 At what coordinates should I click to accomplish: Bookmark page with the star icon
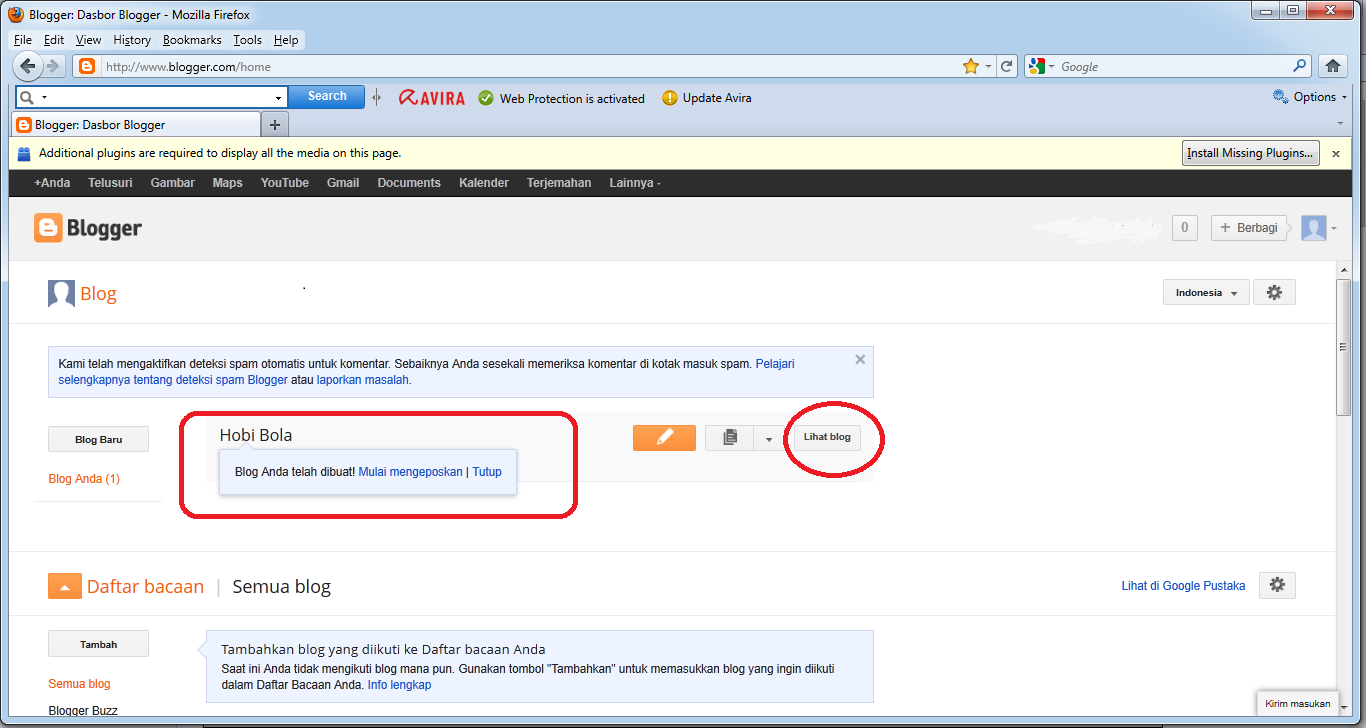click(970, 67)
